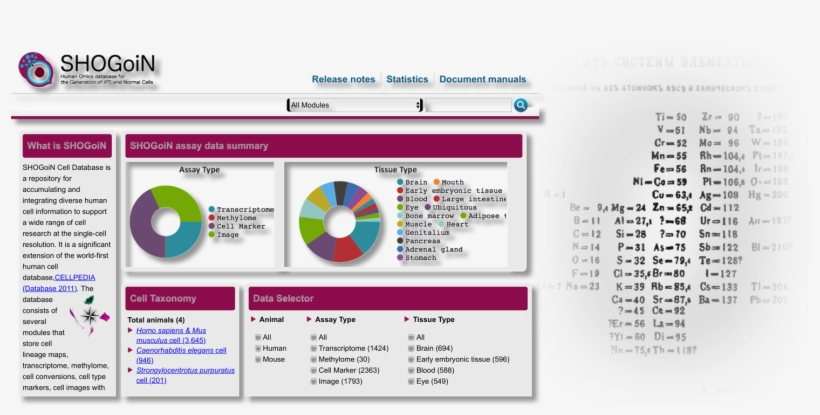The image size is (820, 415).
Task: Follow the CELLPEDIA (Database 2011) link
Action: (x=59, y=283)
